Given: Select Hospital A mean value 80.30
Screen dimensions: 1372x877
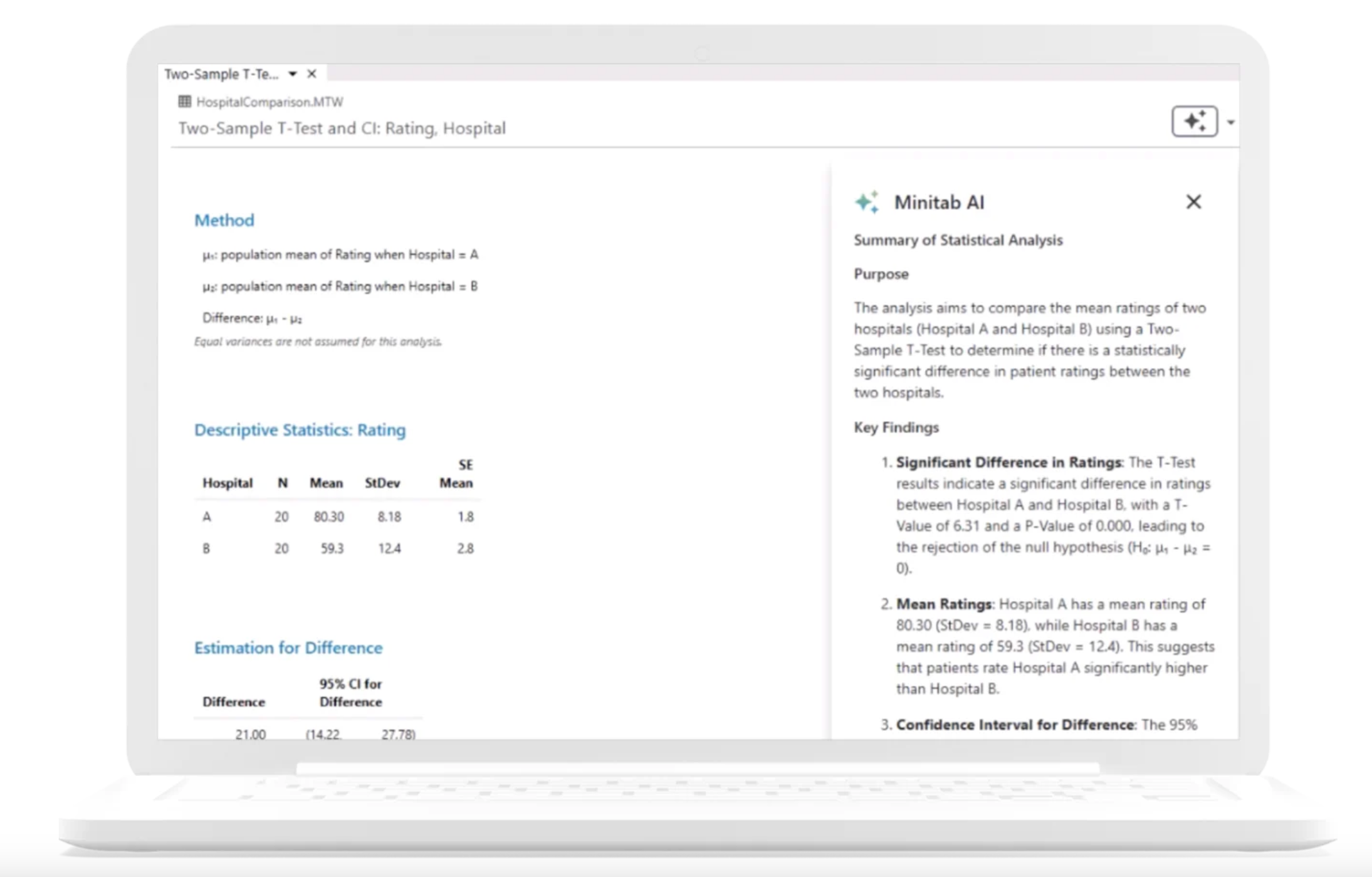Looking at the screenshot, I should pos(328,517).
